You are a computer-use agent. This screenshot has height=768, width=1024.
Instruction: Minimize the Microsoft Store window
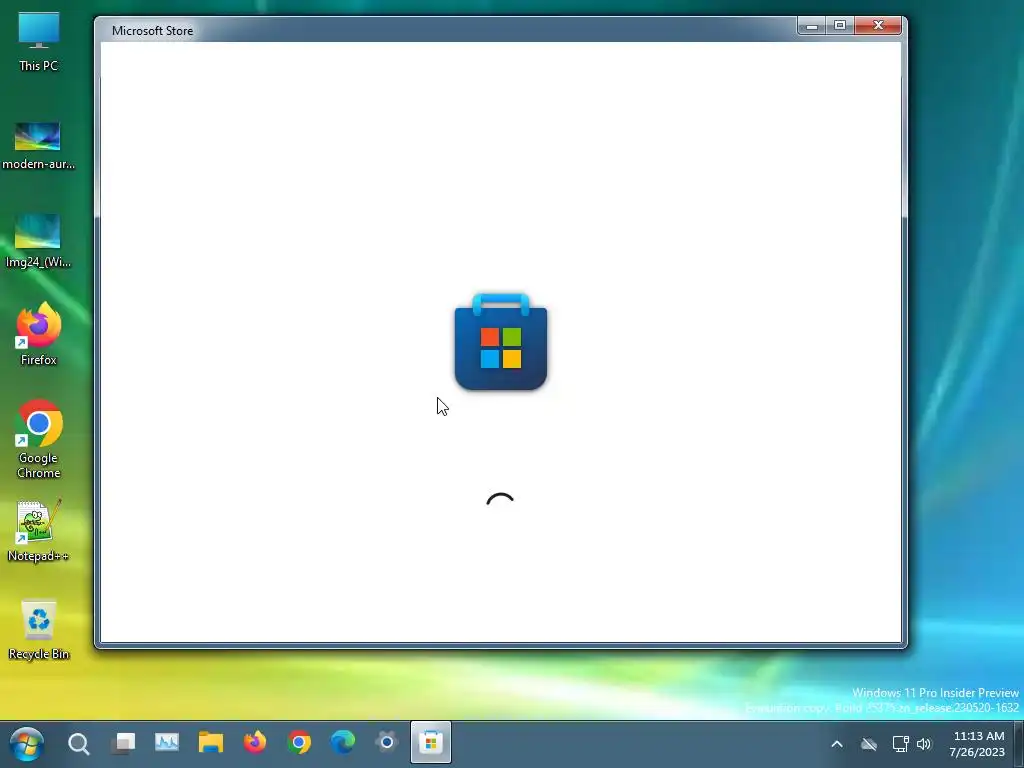[x=812, y=26]
